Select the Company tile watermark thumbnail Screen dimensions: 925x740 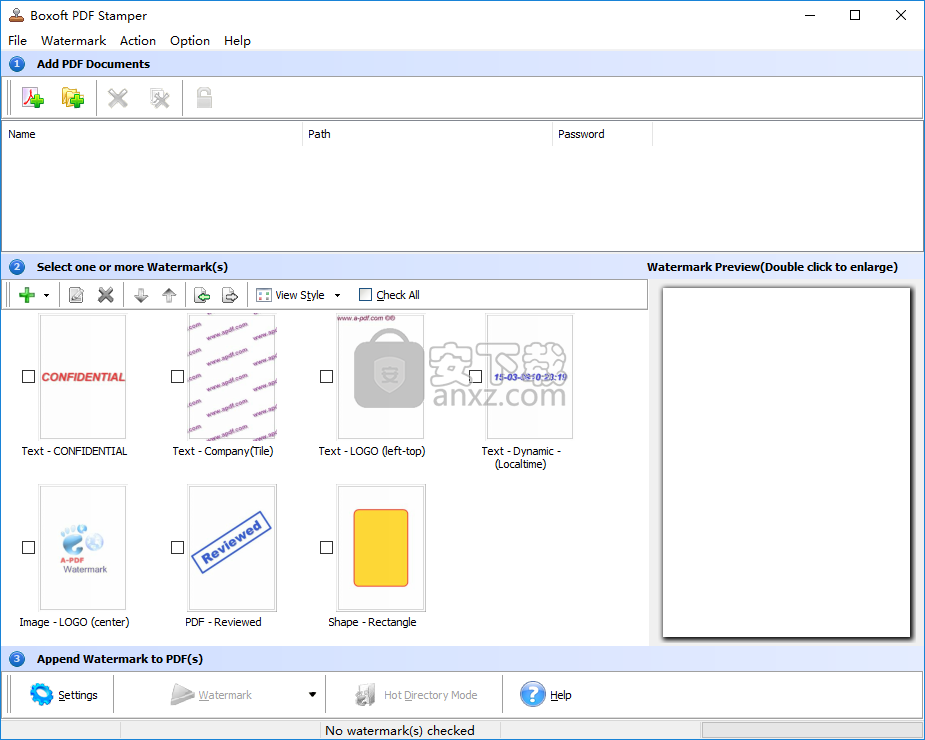[232, 376]
